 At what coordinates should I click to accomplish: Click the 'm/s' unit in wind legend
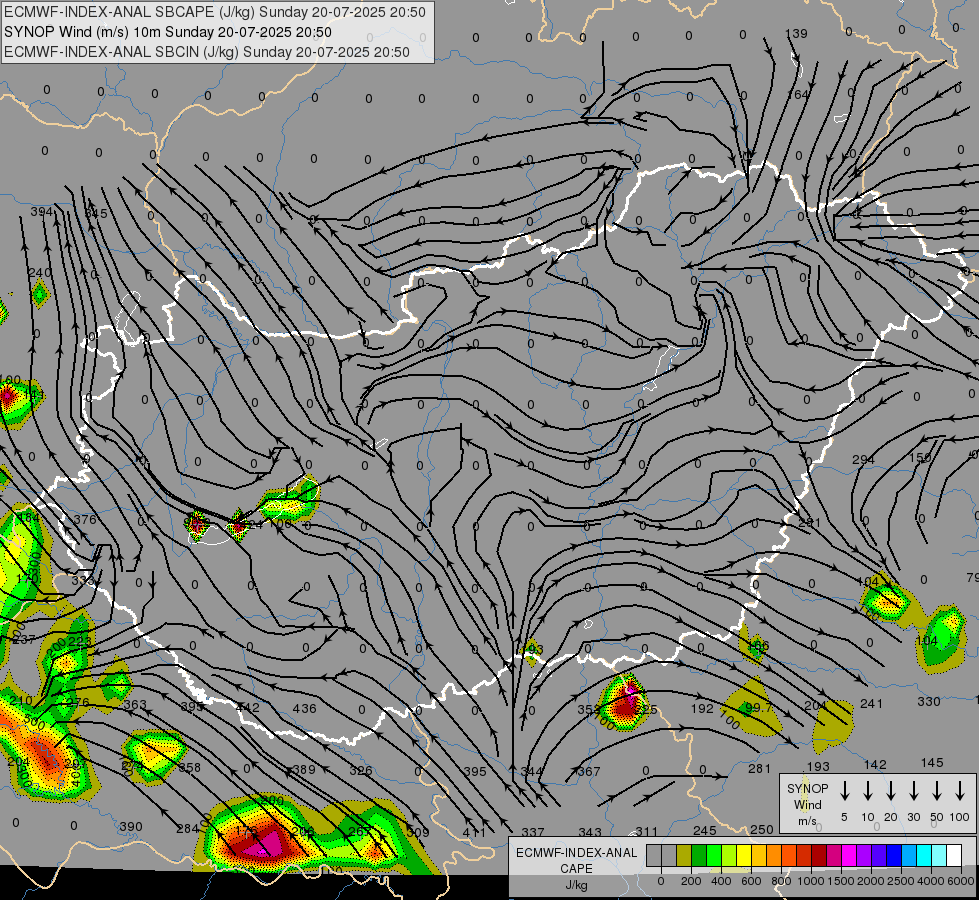(x=807, y=821)
